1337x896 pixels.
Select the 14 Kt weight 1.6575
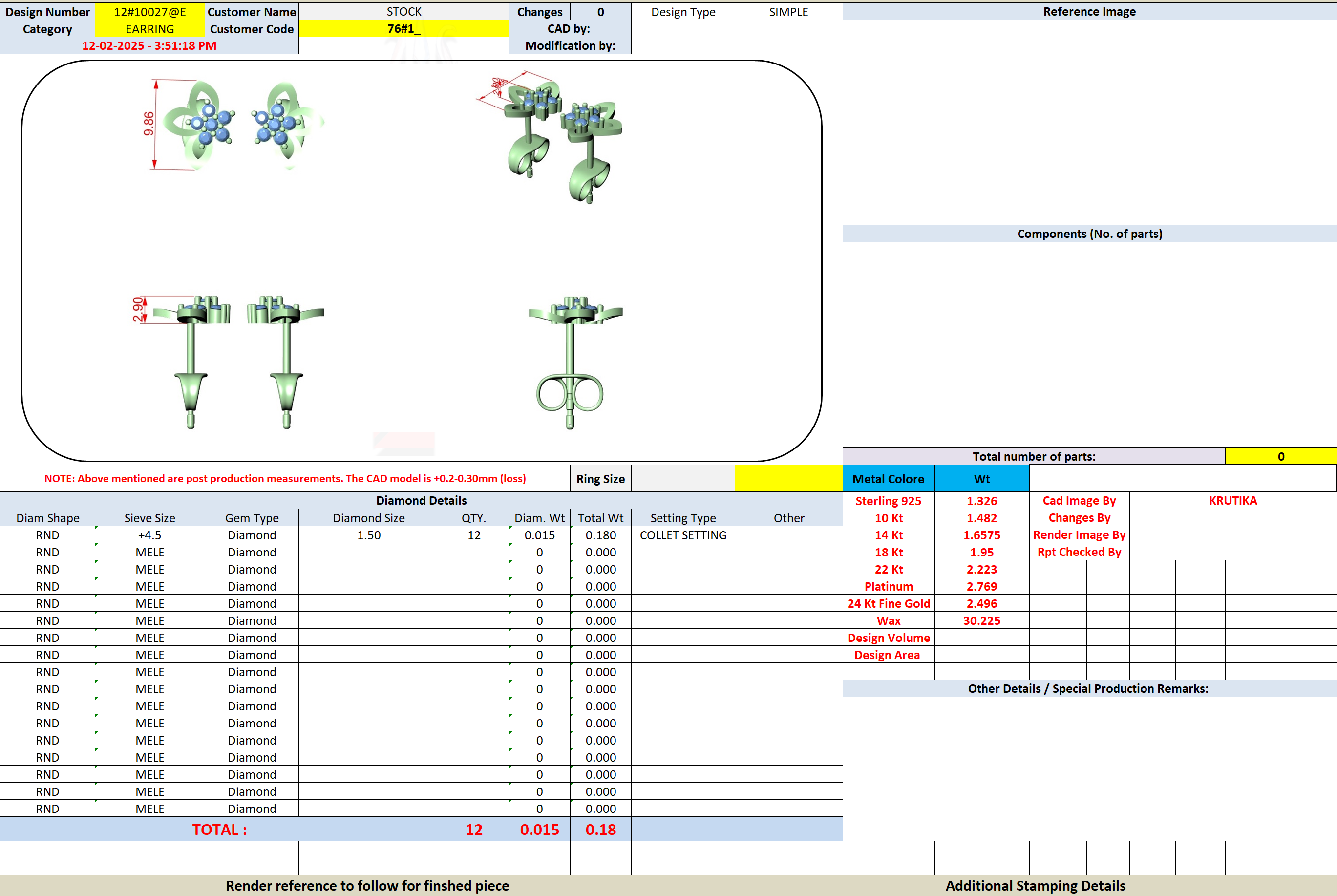[x=981, y=535]
